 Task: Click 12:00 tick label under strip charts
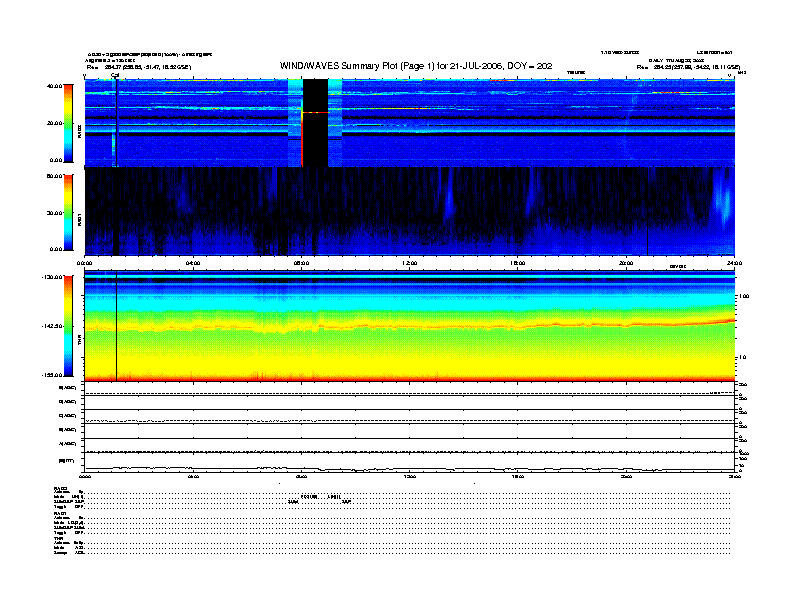(x=410, y=476)
